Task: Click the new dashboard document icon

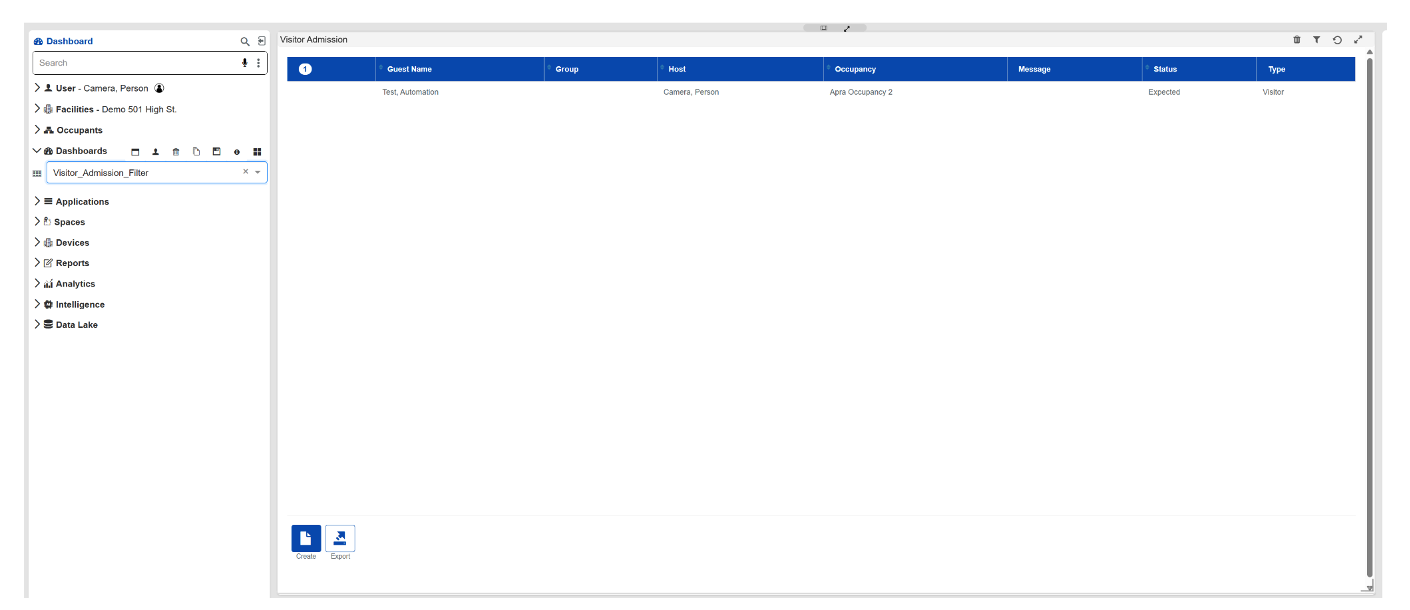Action: tap(196, 151)
